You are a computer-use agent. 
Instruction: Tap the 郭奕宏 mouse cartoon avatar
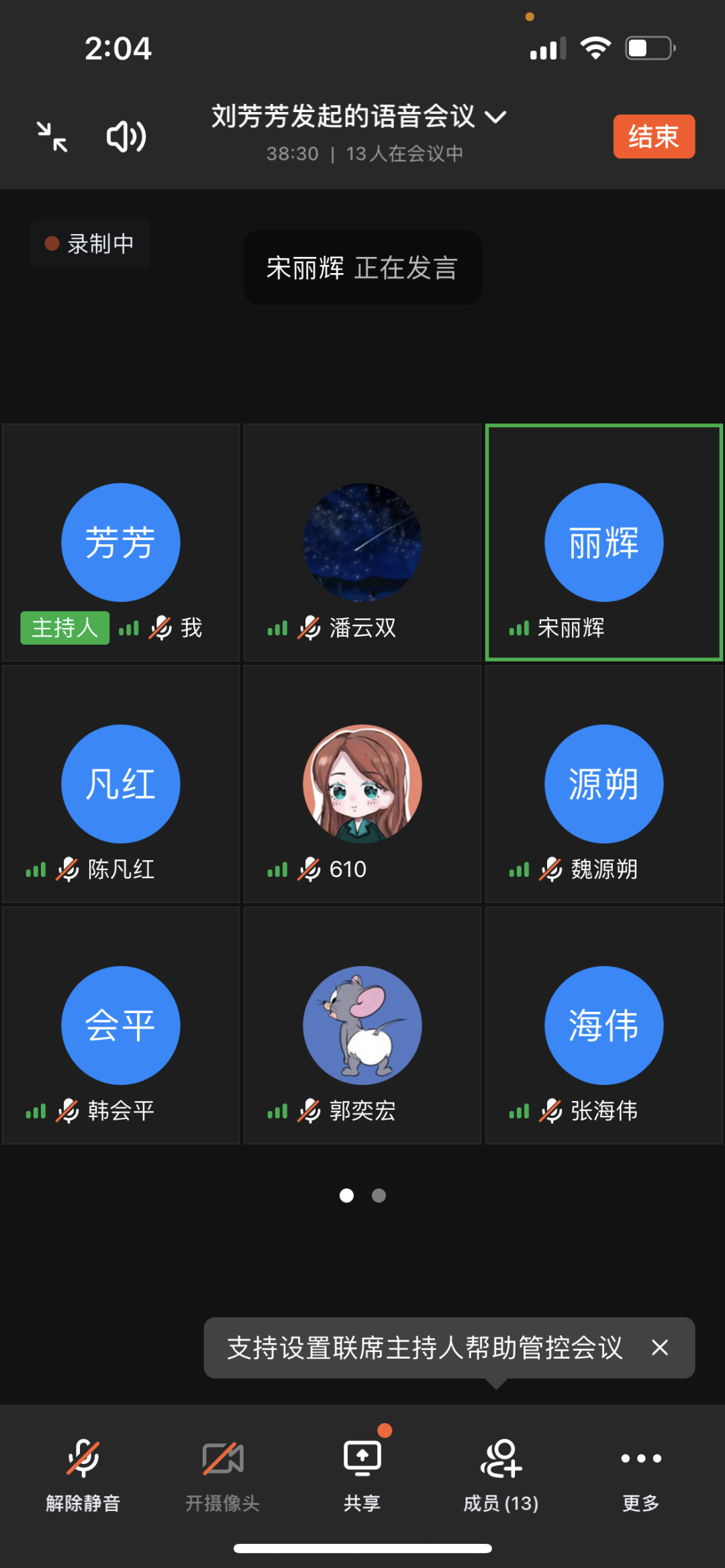(x=362, y=1025)
